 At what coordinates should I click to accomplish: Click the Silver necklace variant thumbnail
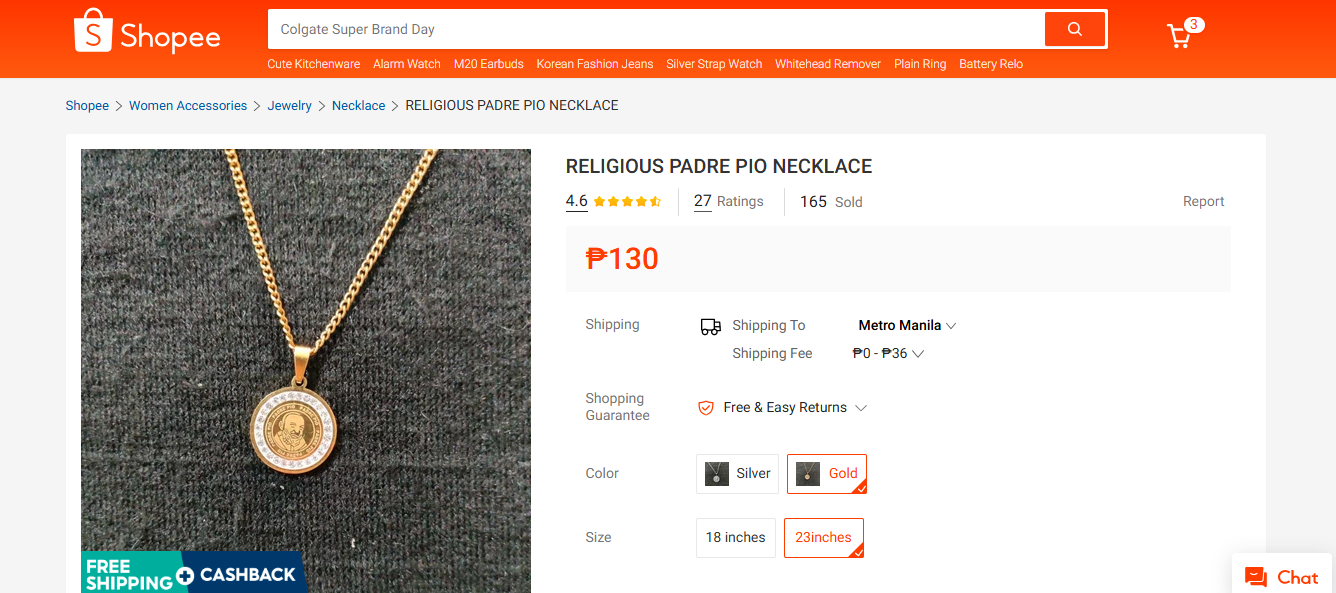(x=717, y=473)
